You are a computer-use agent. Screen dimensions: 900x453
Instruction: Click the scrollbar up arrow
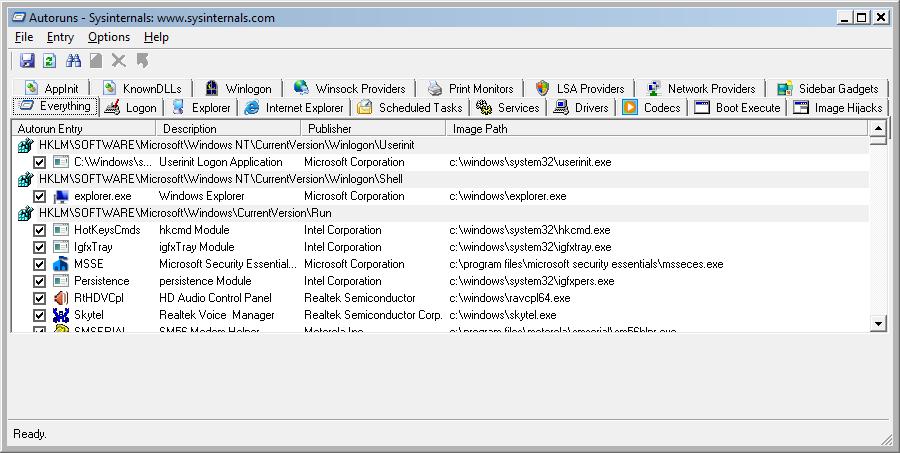coord(878,129)
